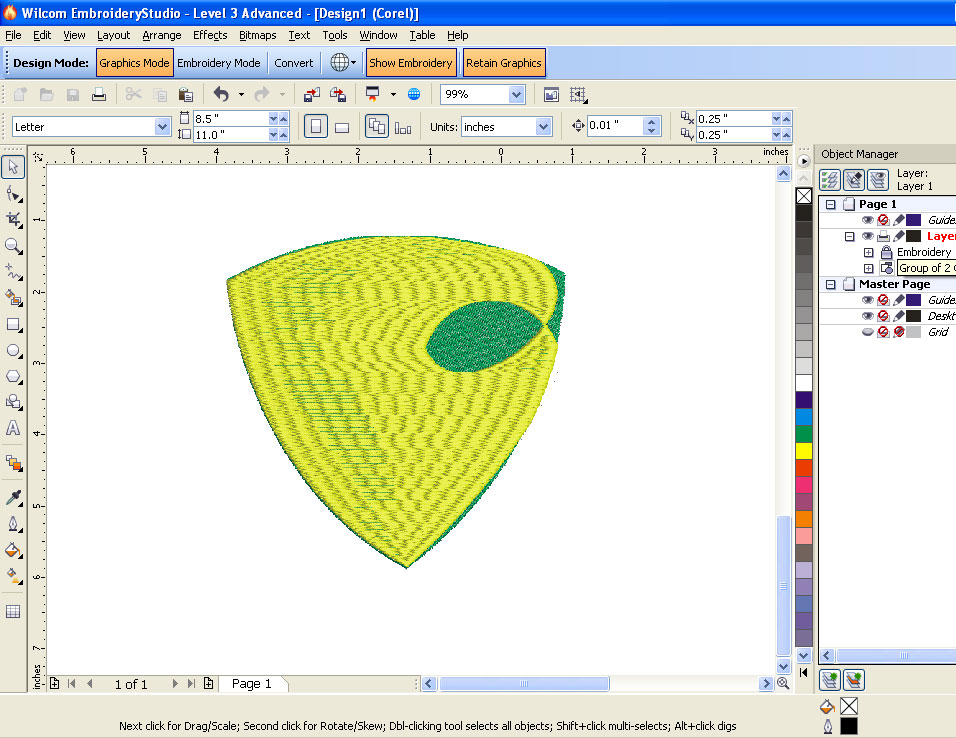
Task: Toggle visibility eye of Page 1 Guides
Action: (868, 220)
